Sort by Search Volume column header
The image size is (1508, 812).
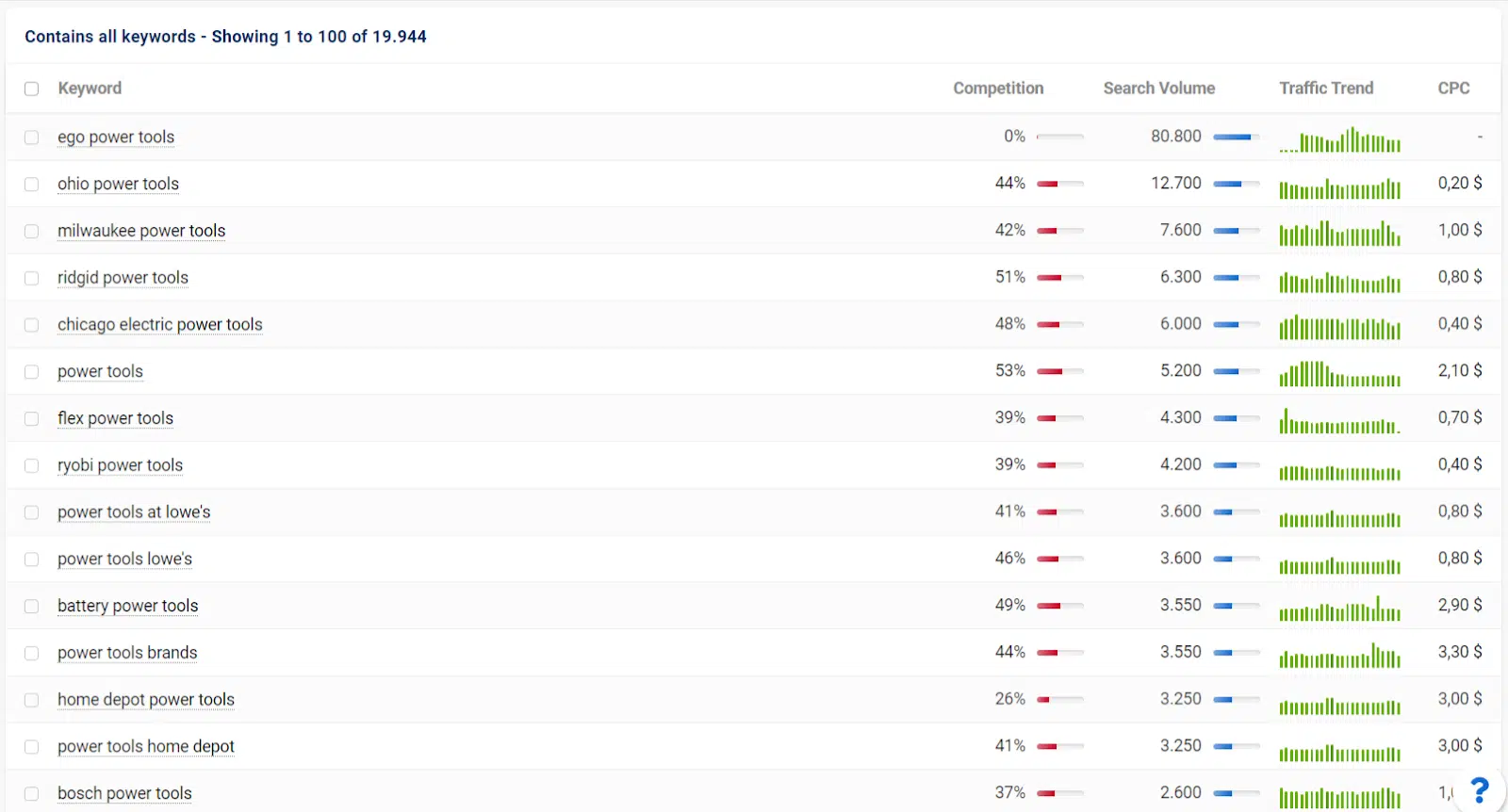(1158, 89)
